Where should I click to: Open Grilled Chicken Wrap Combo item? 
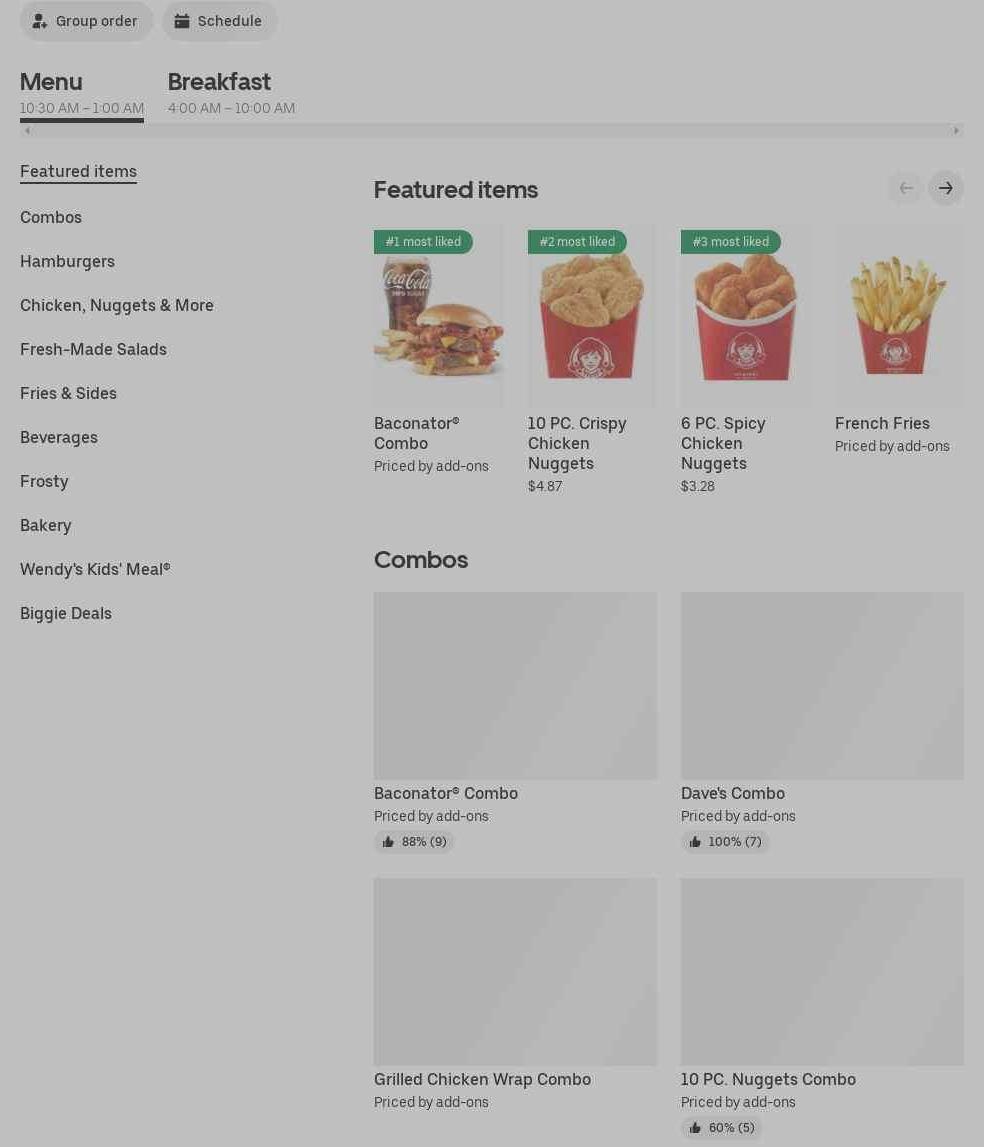(515, 993)
